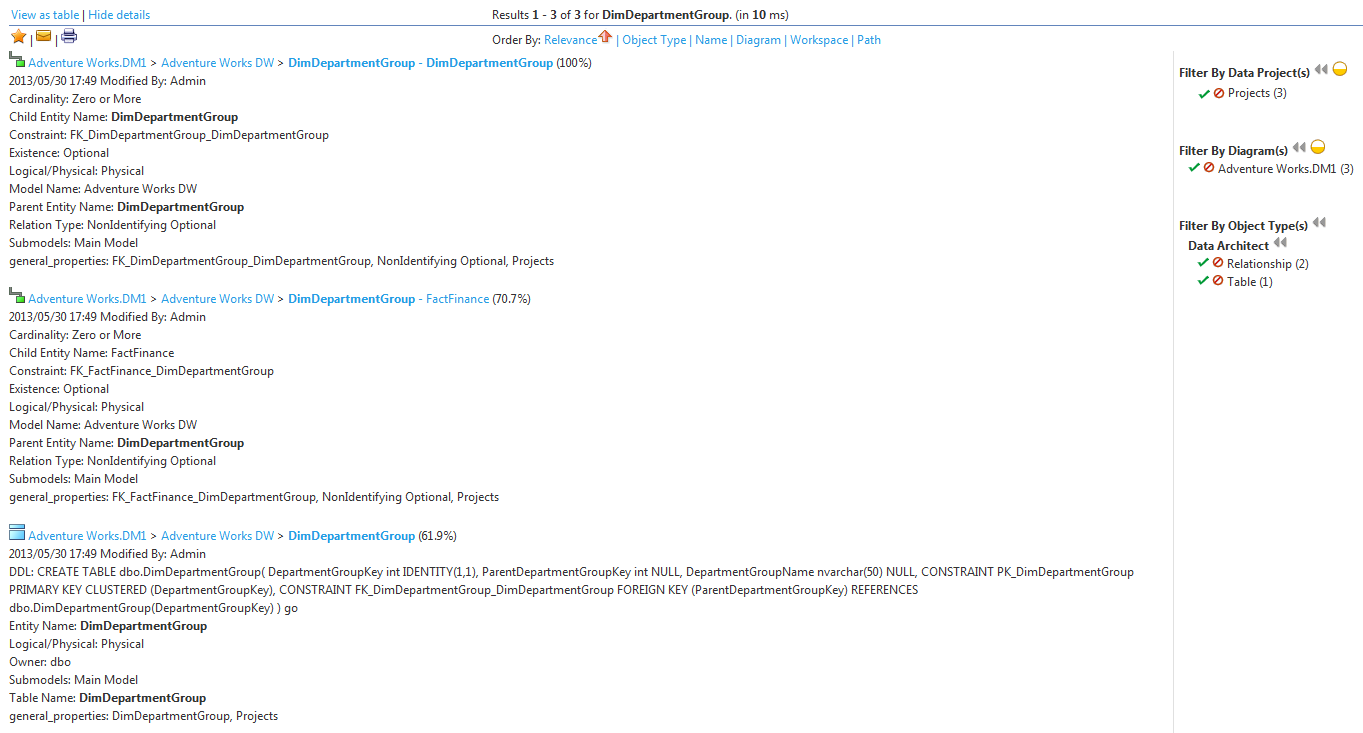The height and width of the screenshot is (733, 1363).
Task: Order results by Diagram
Action: (x=759, y=40)
